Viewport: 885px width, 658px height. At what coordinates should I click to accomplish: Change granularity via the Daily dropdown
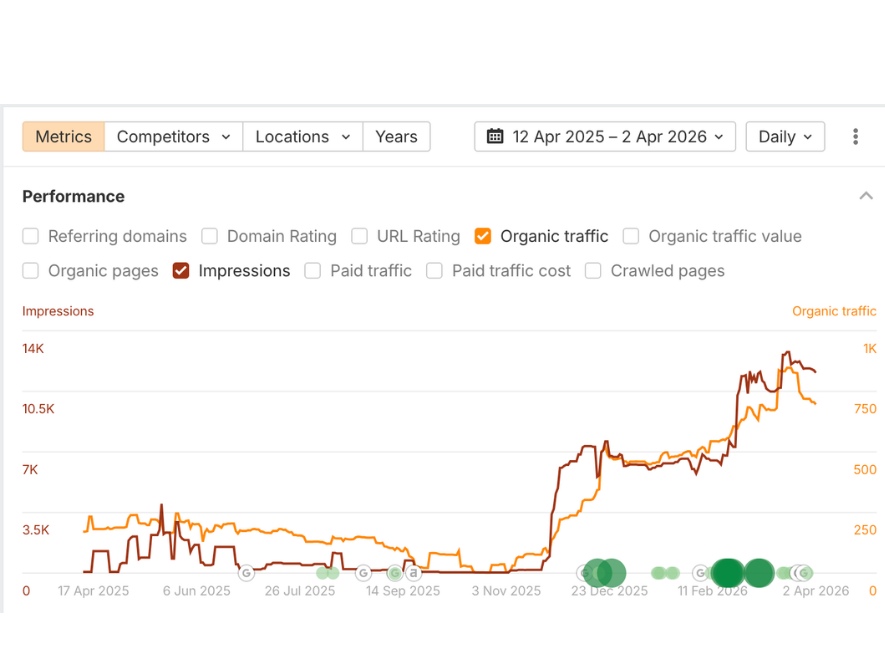(x=784, y=137)
